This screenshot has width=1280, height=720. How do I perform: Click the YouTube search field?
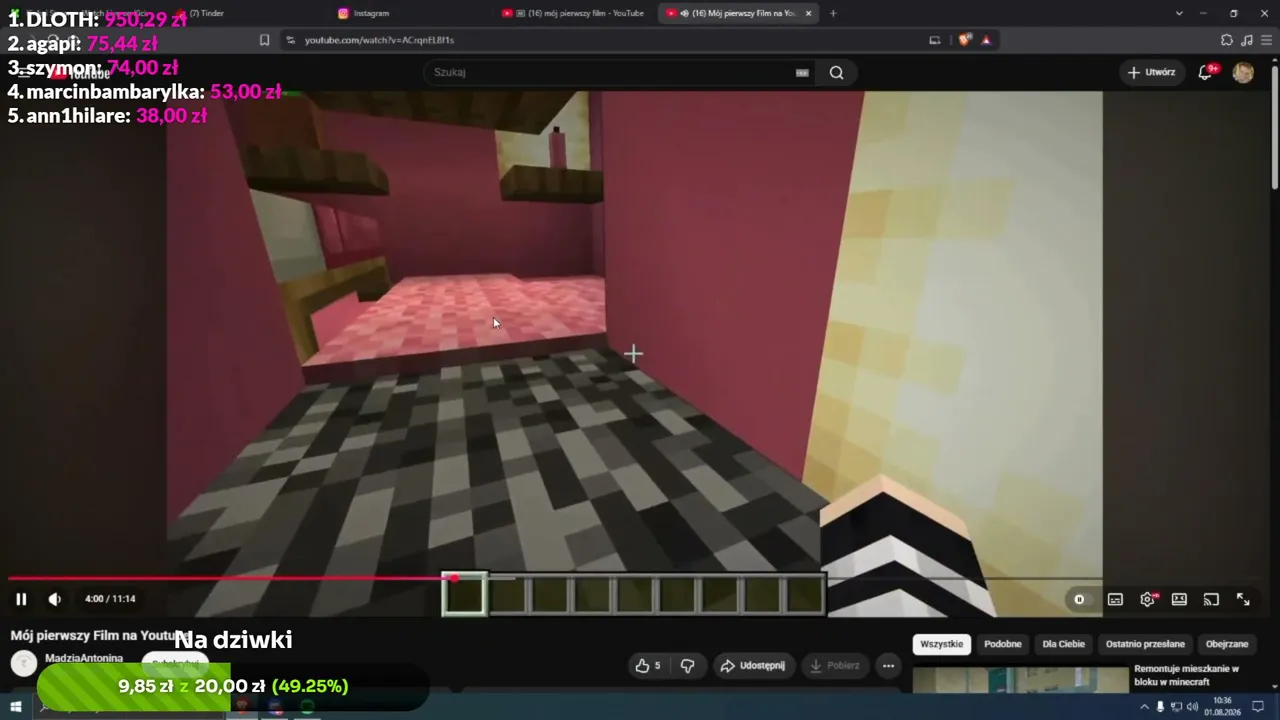coord(608,72)
